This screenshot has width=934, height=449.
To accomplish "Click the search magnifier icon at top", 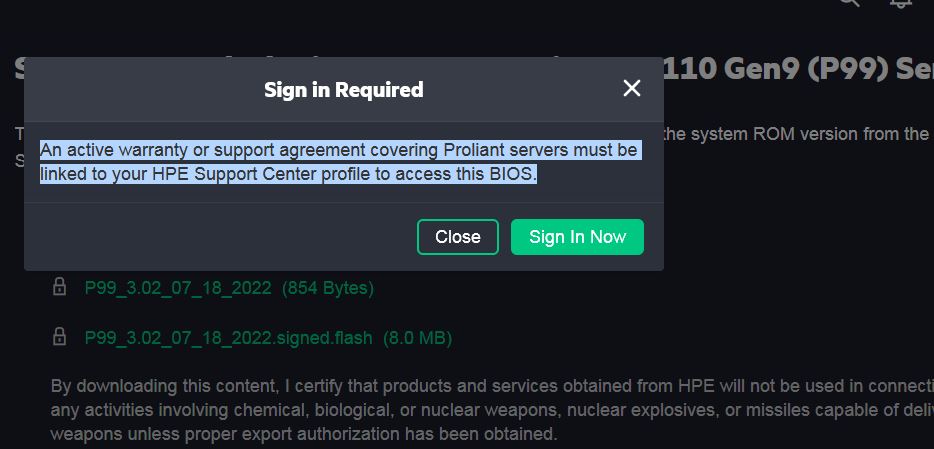I will tap(849, 3).
